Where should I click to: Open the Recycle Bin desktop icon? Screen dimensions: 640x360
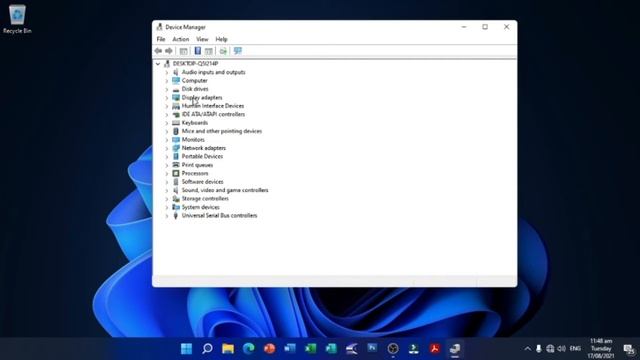(17, 19)
